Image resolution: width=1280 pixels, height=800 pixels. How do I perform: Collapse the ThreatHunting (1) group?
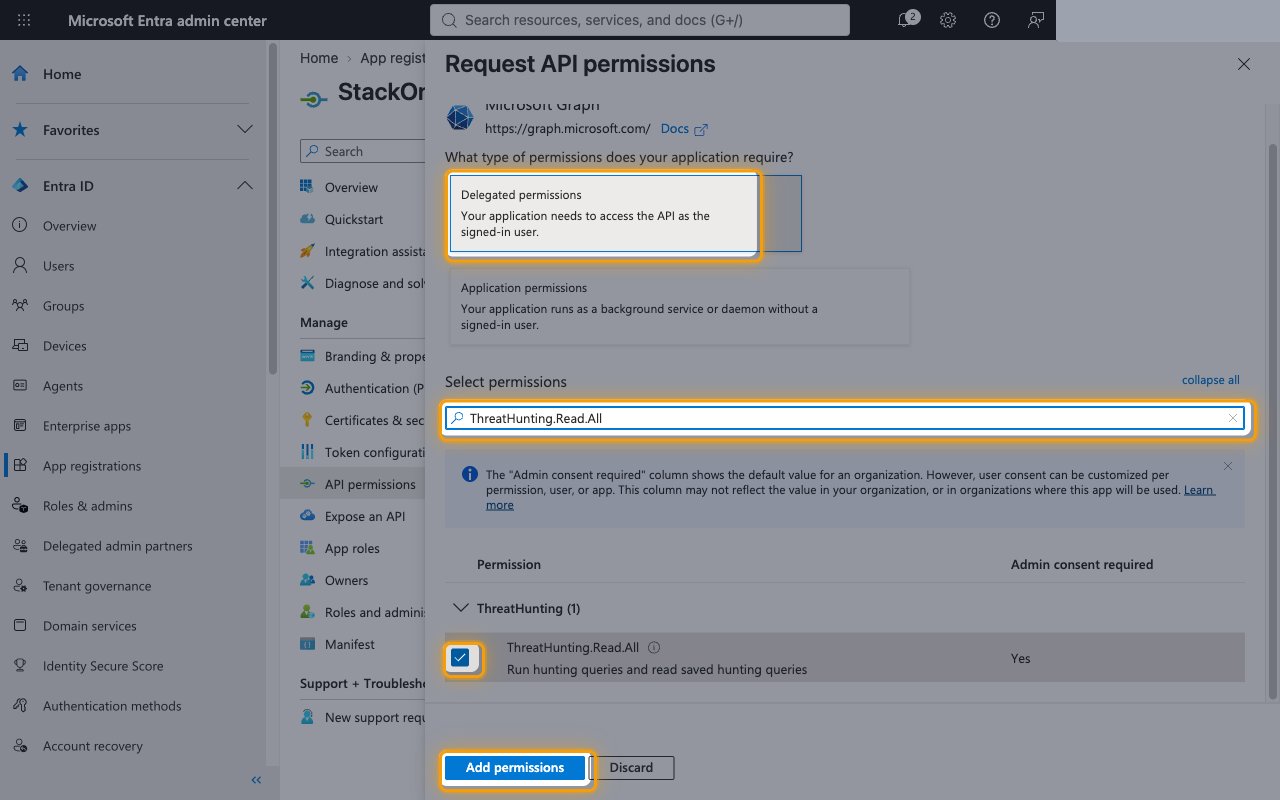pos(460,608)
